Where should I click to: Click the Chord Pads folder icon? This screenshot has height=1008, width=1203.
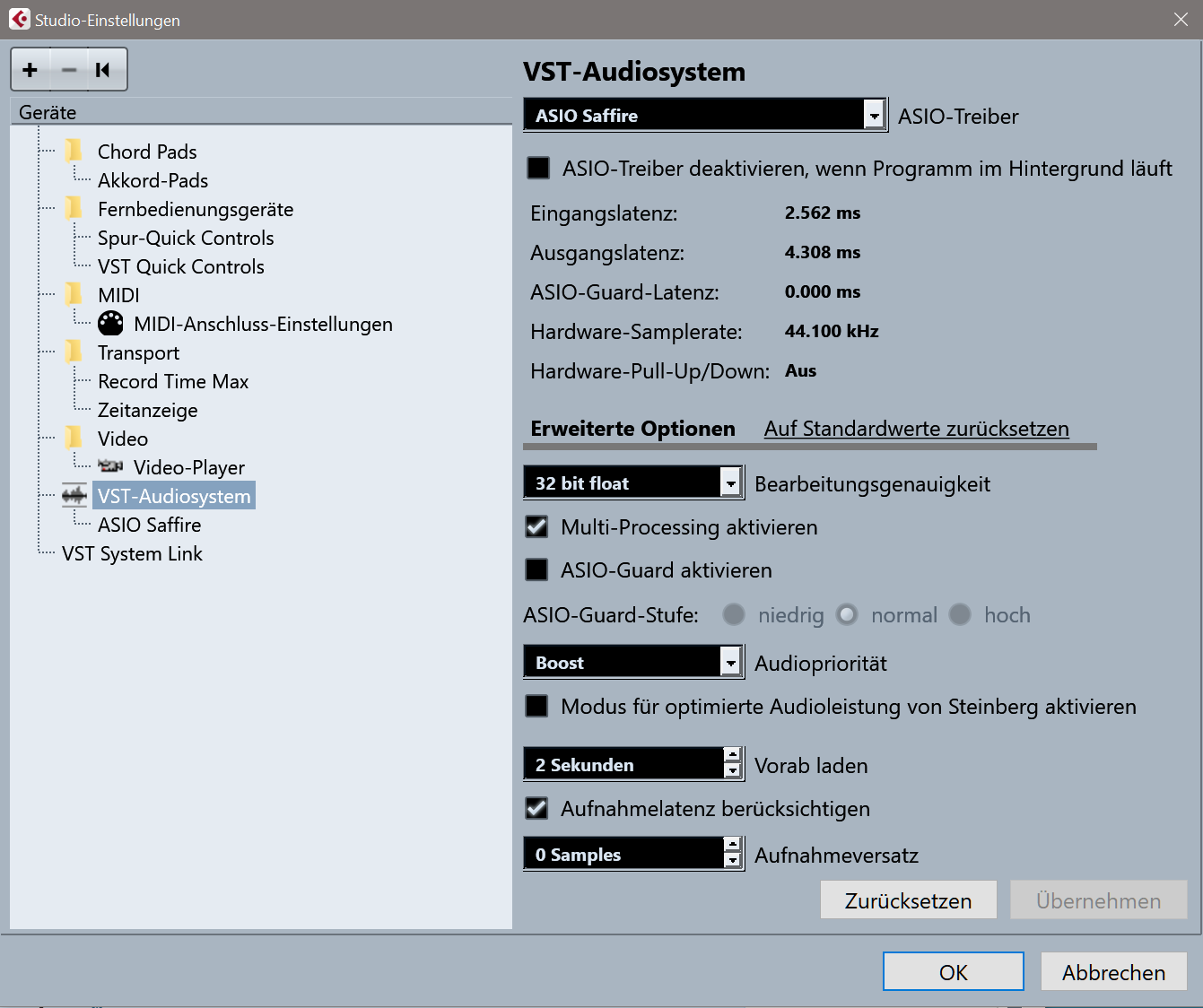[x=74, y=151]
